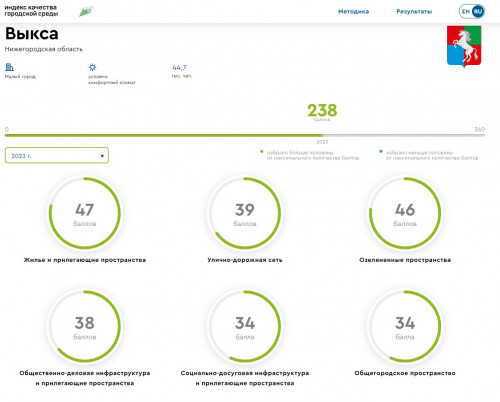Select the 46 баллов green spaces circle
Screen dimensions: 500x402
coord(405,213)
